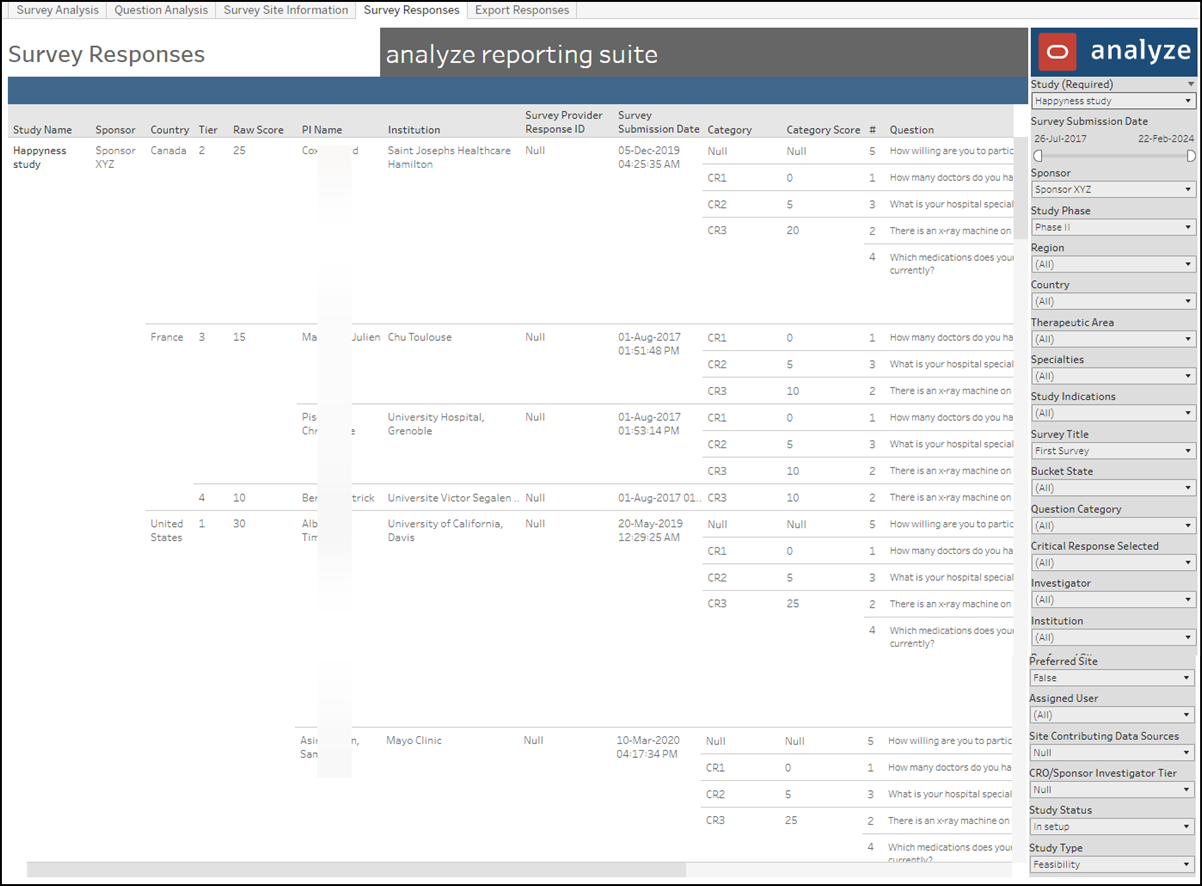This screenshot has width=1202, height=886.
Task: Click the right handle of submission date slider
Action: [1191, 155]
